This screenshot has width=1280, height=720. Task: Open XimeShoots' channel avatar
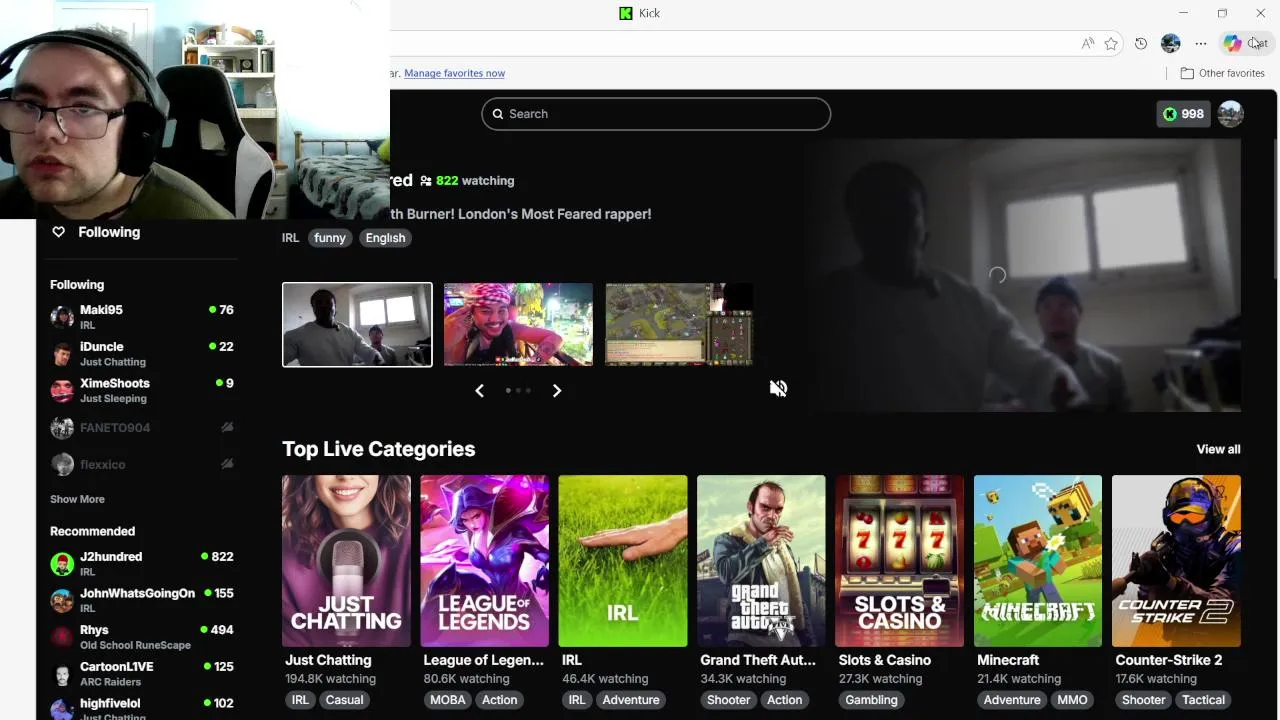(62, 391)
